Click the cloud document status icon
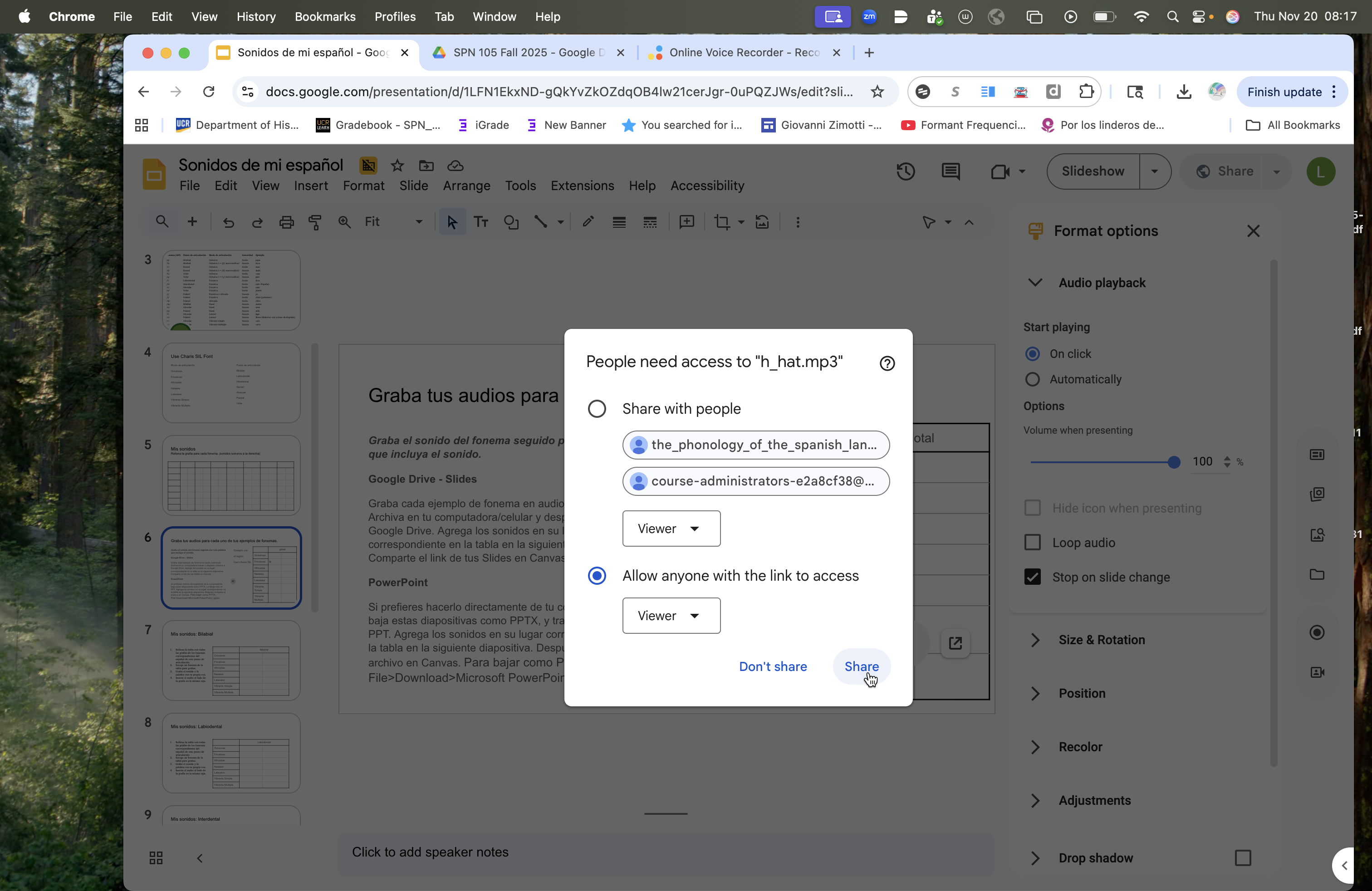This screenshot has width=1372, height=891. [x=456, y=166]
